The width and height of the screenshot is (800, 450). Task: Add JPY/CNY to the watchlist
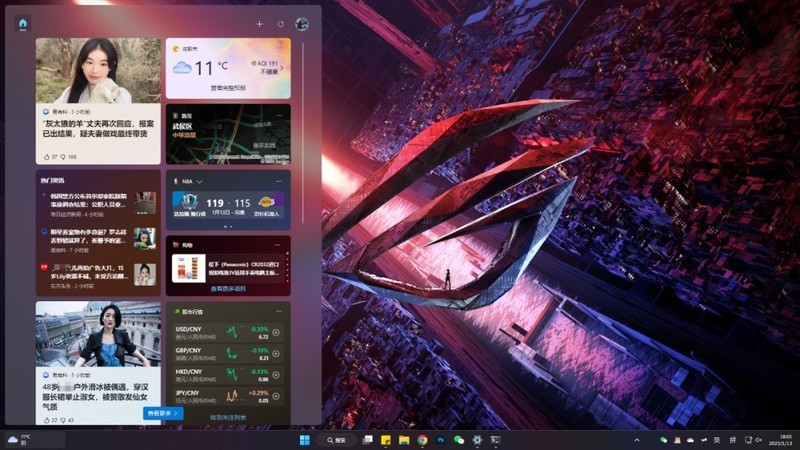pos(276,396)
